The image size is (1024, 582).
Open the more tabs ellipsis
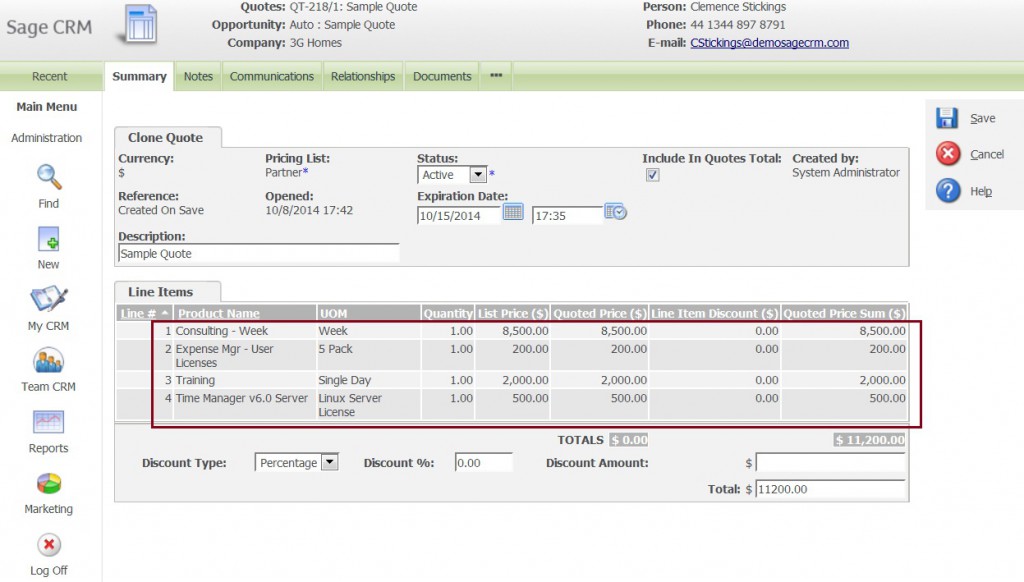(496, 76)
